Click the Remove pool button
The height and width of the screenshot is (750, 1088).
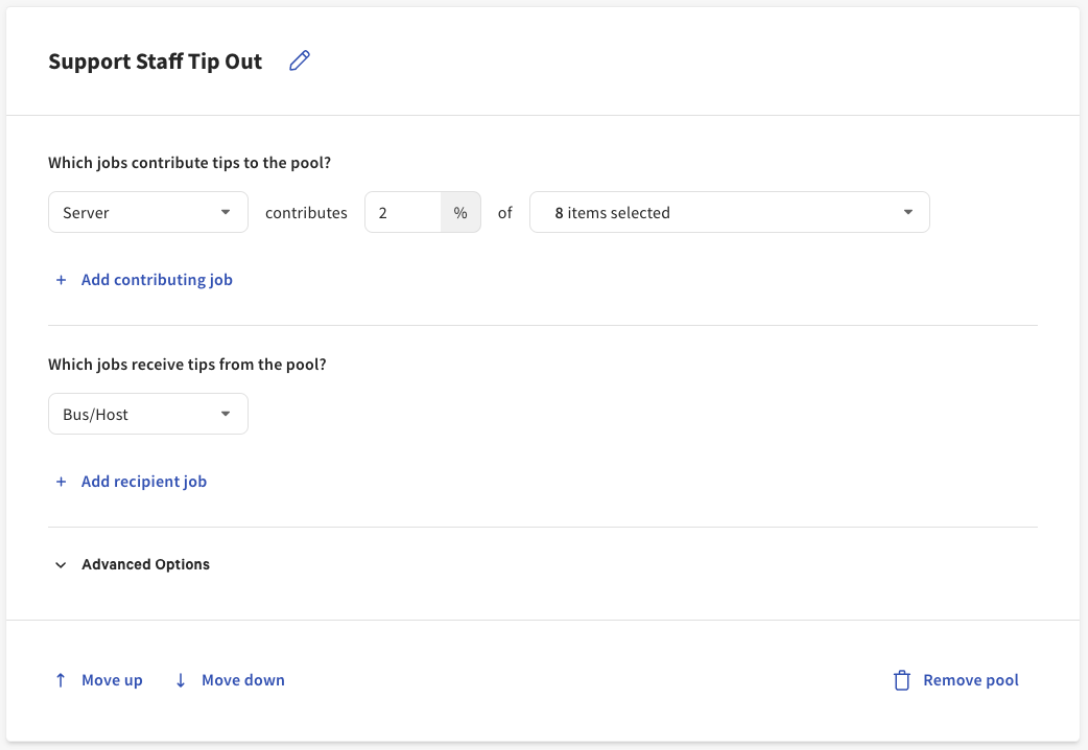coord(970,680)
